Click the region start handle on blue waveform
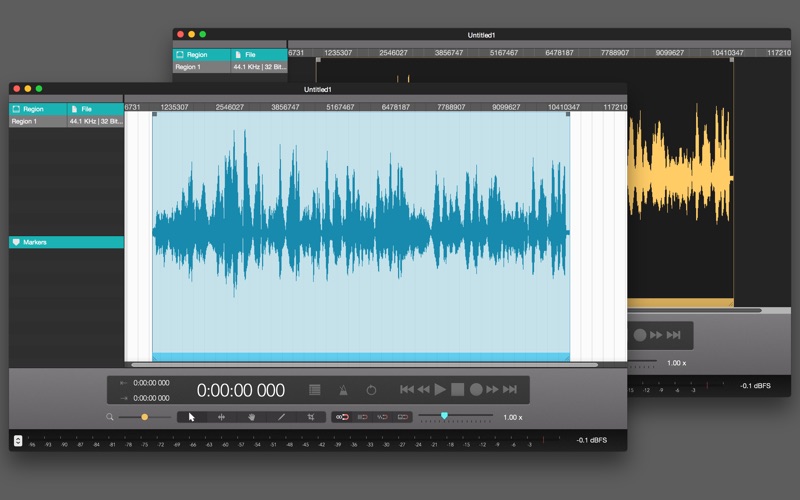 pyautogui.click(x=155, y=114)
